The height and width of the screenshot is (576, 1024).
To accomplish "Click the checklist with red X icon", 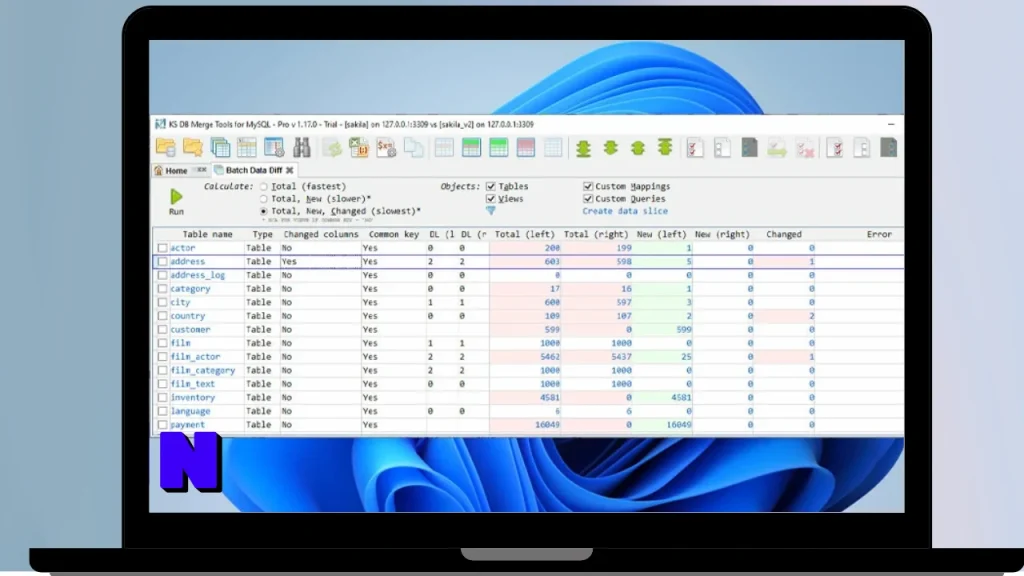I will pyautogui.click(x=805, y=148).
